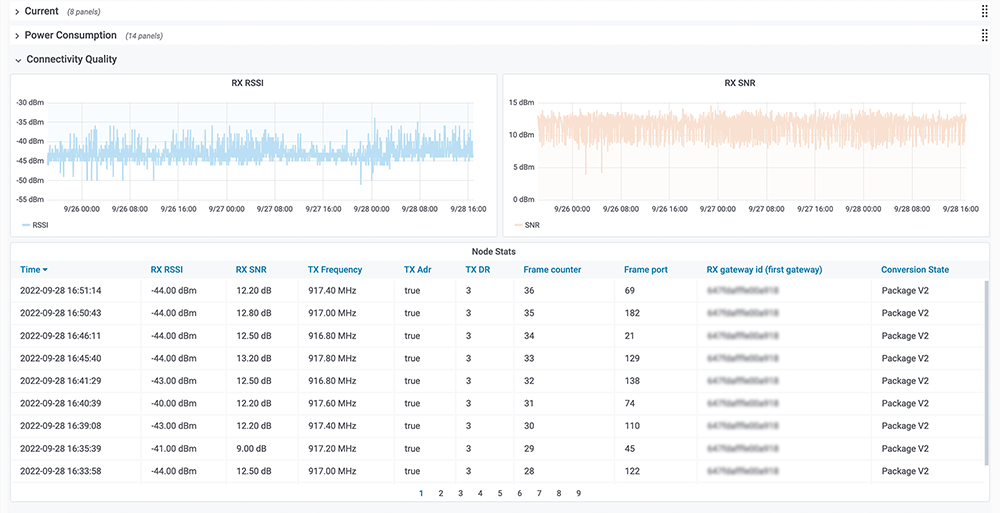
Task: Click the RX SNR line graph area
Action: pyautogui.click(x=752, y=151)
